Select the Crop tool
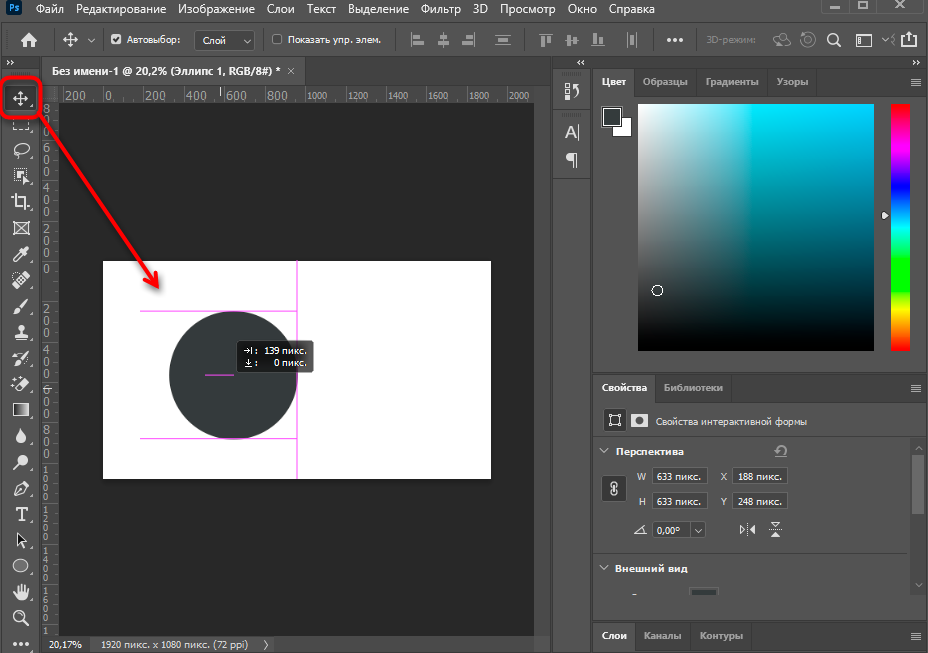Viewport: 928px width, 653px height. pos(21,202)
